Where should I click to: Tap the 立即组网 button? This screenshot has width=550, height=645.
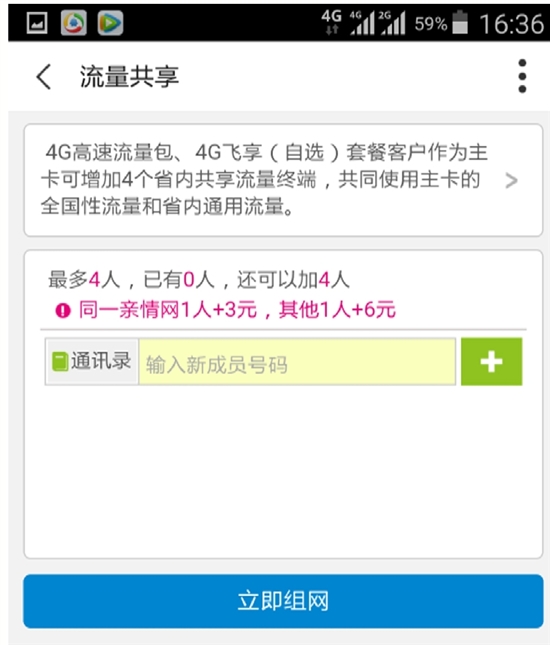tap(283, 601)
